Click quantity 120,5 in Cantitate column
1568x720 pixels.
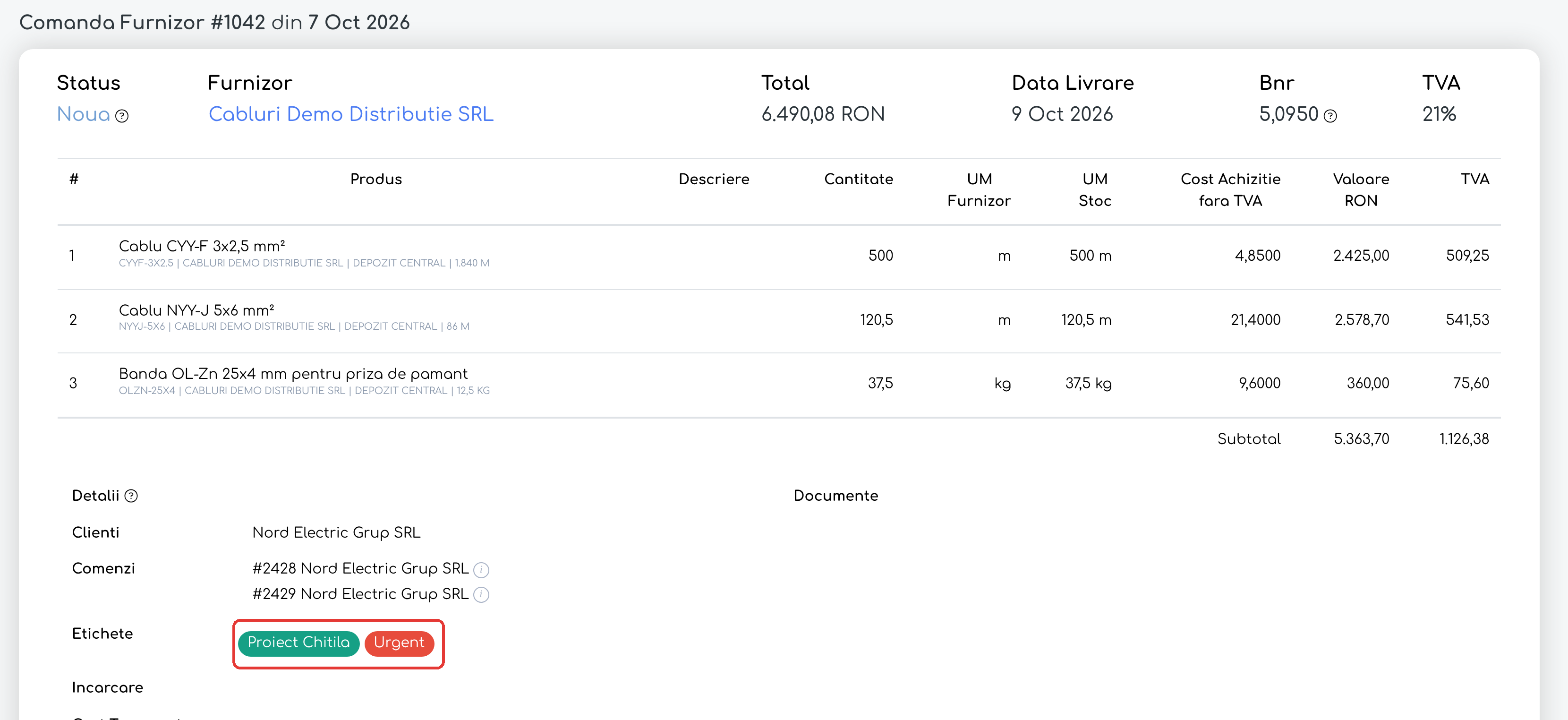pos(876,320)
